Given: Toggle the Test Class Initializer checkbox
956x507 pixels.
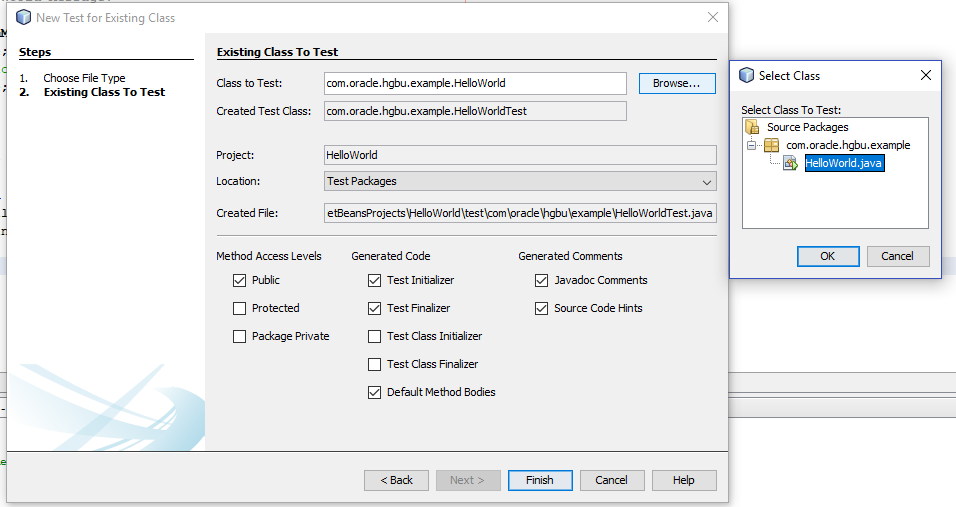Looking at the screenshot, I should 375,337.
